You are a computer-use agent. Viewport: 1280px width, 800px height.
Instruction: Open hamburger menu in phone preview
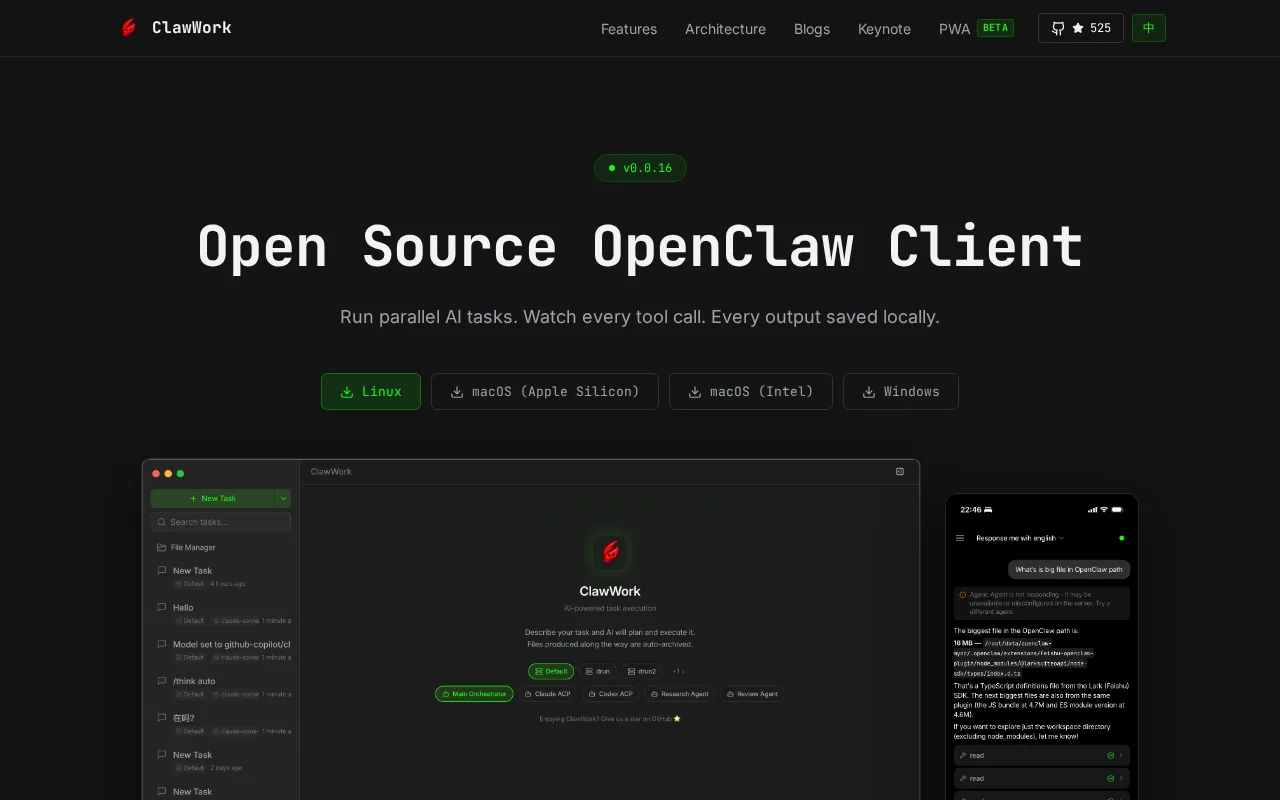coord(960,538)
